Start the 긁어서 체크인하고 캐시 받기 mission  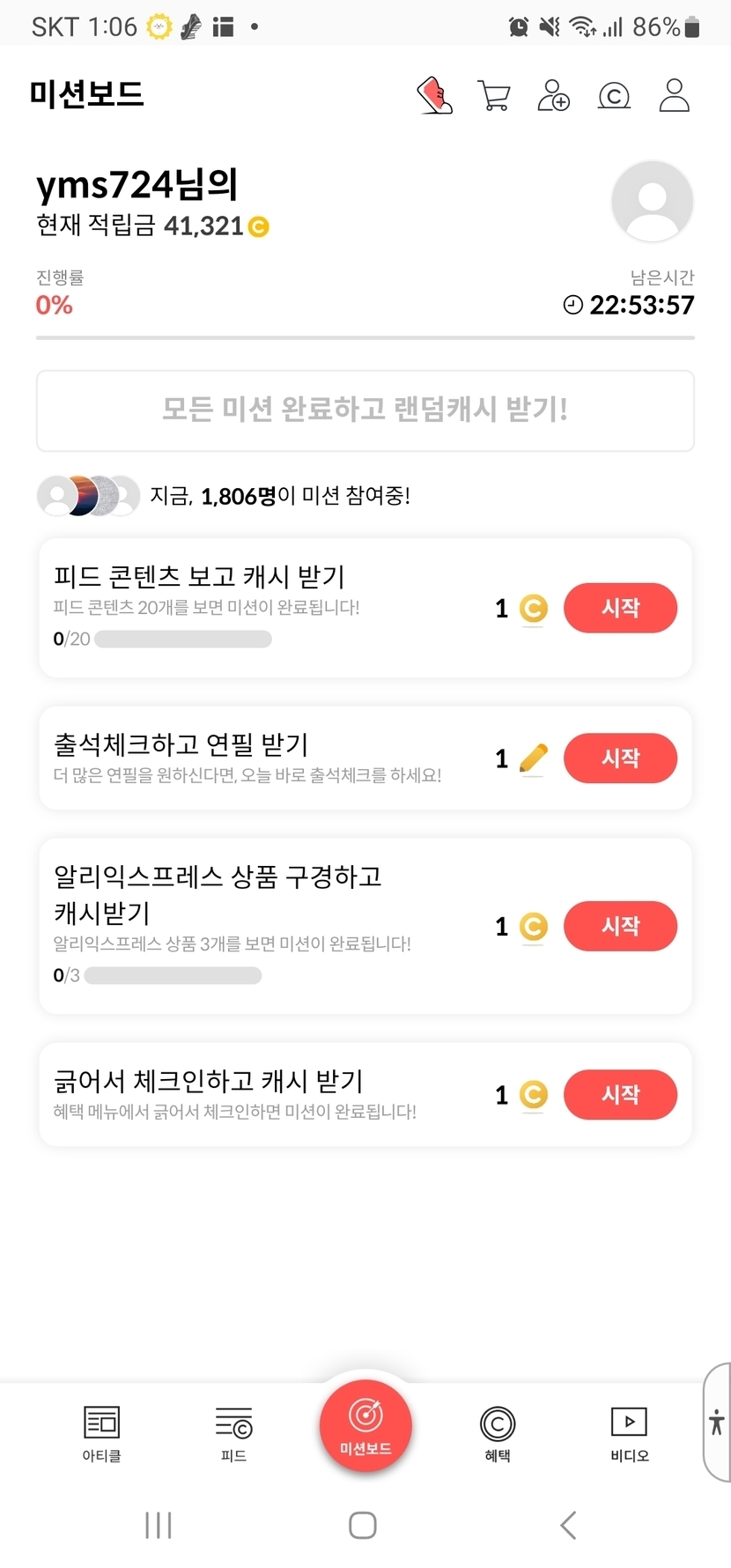(x=620, y=1095)
